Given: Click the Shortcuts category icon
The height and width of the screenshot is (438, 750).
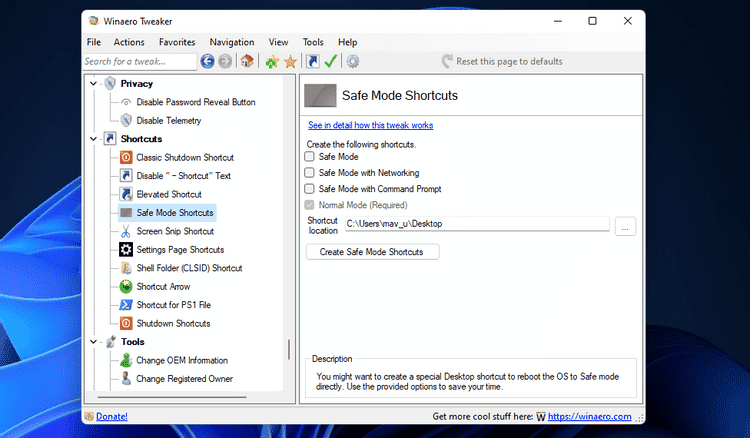Looking at the screenshot, I should click(x=110, y=139).
